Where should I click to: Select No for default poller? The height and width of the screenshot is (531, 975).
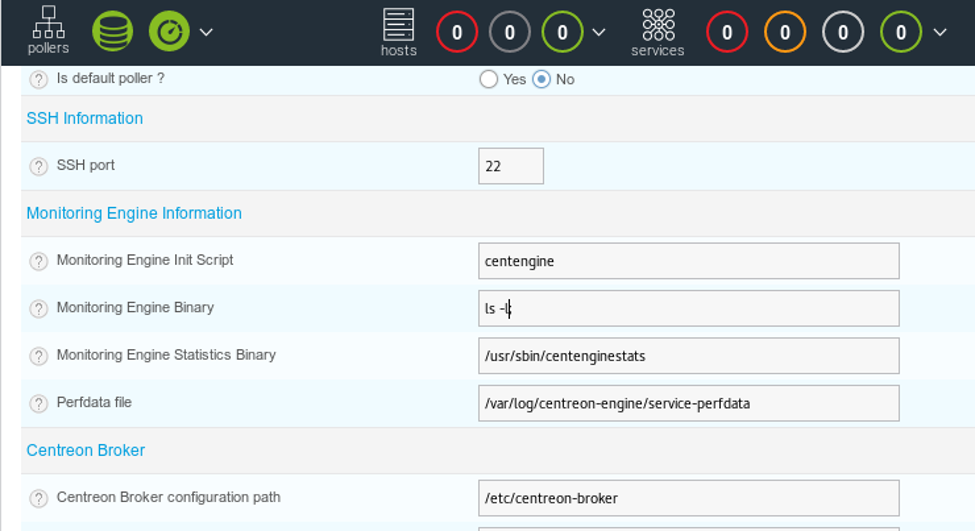tap(541, 79)
